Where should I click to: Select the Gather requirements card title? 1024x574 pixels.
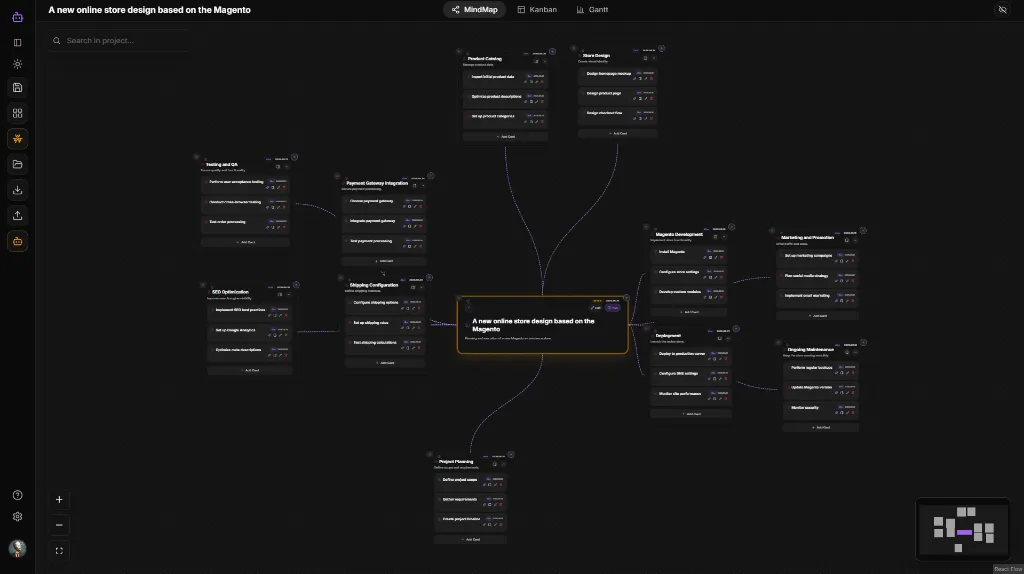pyautogui.click(x=460, y=500)
